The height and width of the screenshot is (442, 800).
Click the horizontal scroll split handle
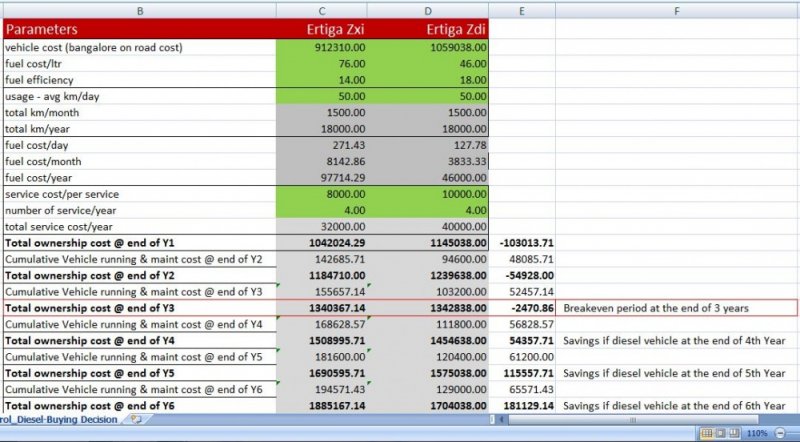coord(492,420)
